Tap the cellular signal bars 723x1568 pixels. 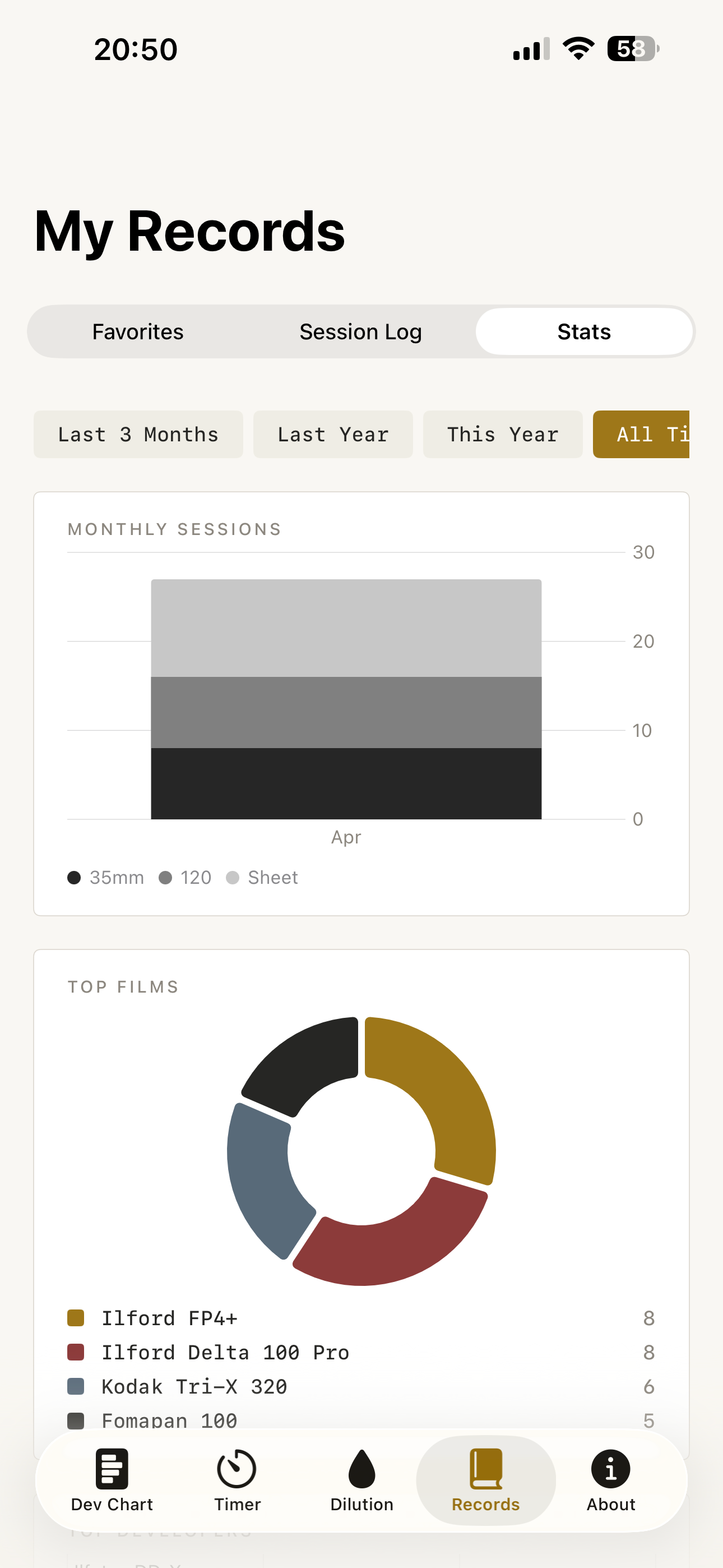point(531,49)
